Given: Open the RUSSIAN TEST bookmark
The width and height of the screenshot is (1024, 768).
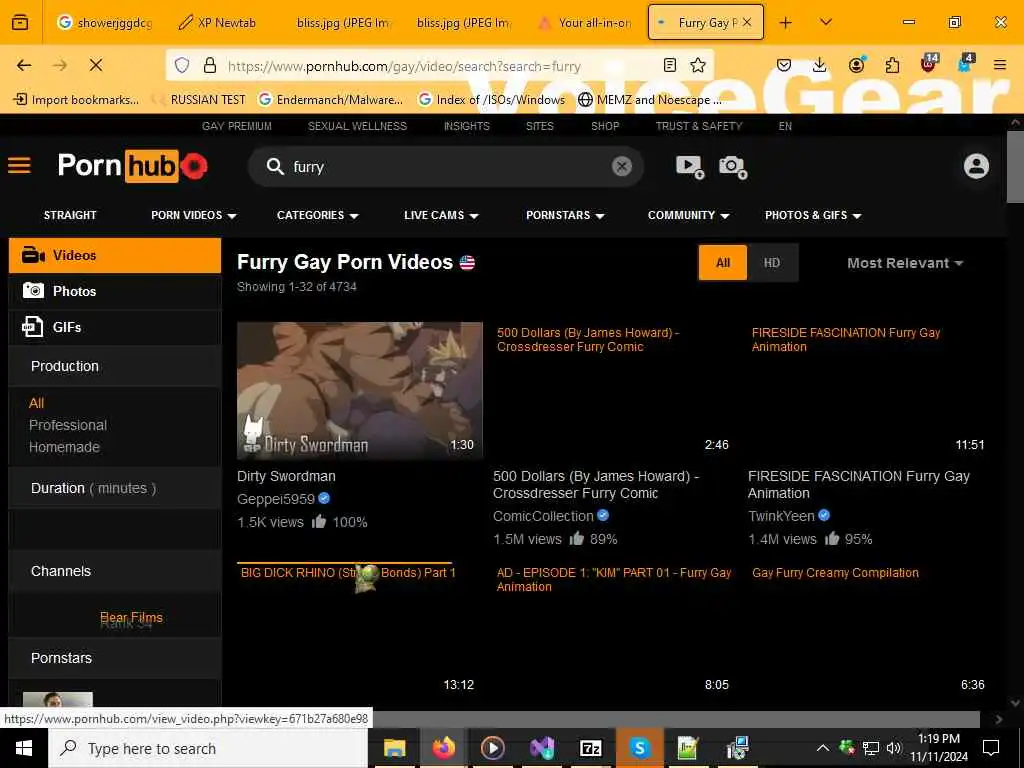Looking at the screenshot, I should [199, 100].
